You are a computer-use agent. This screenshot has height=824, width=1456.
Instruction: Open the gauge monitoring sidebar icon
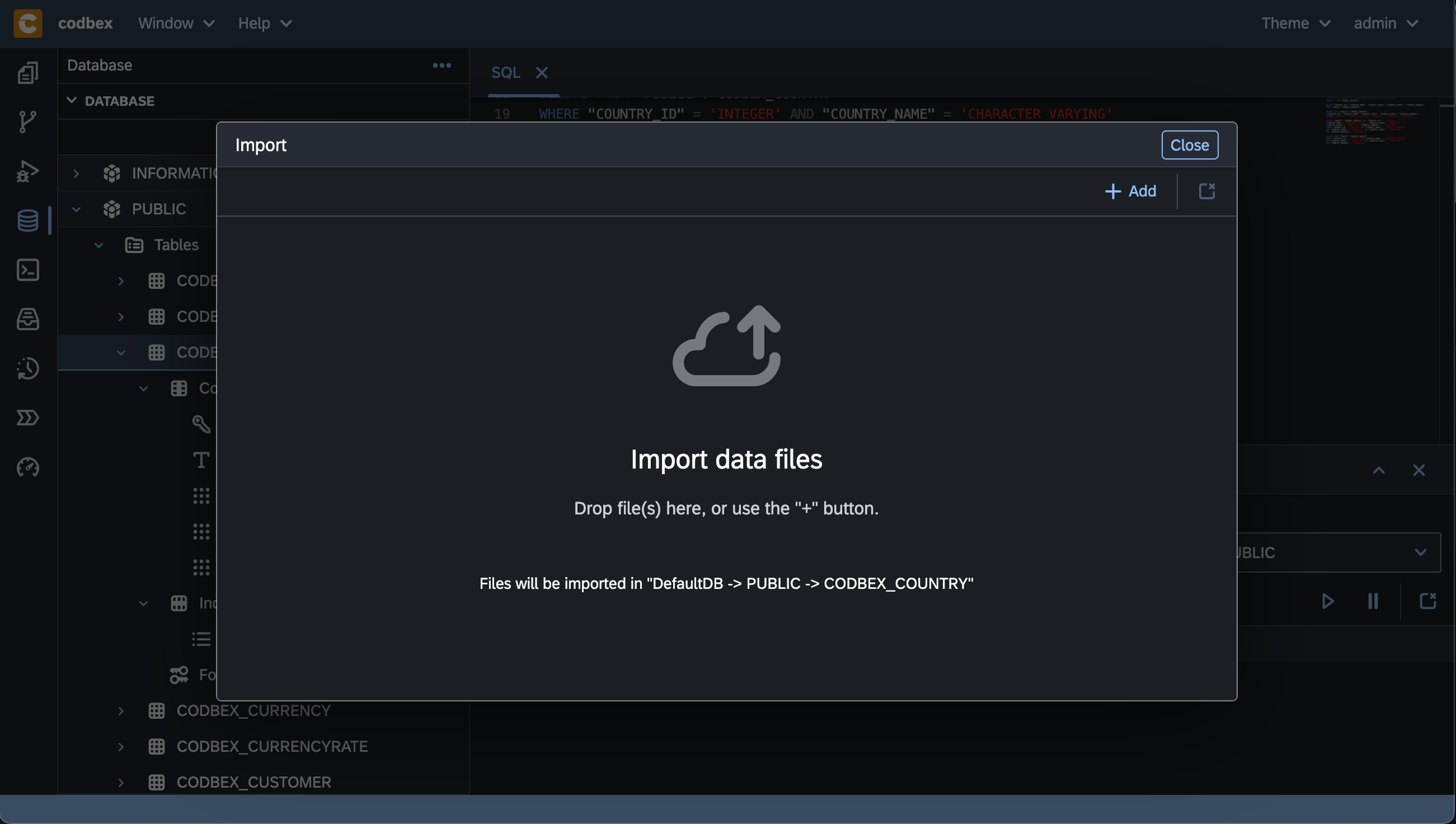28,467
